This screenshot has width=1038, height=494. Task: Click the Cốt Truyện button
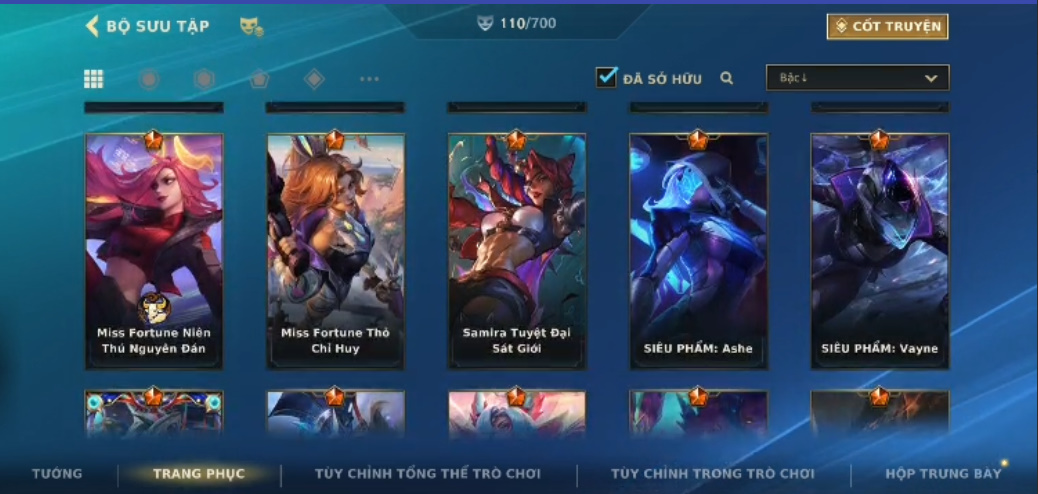point(887,26)
